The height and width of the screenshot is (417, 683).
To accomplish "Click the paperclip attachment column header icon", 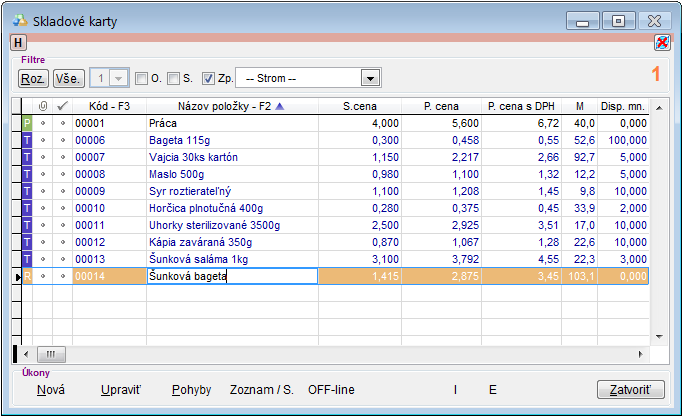I will 42,106.
